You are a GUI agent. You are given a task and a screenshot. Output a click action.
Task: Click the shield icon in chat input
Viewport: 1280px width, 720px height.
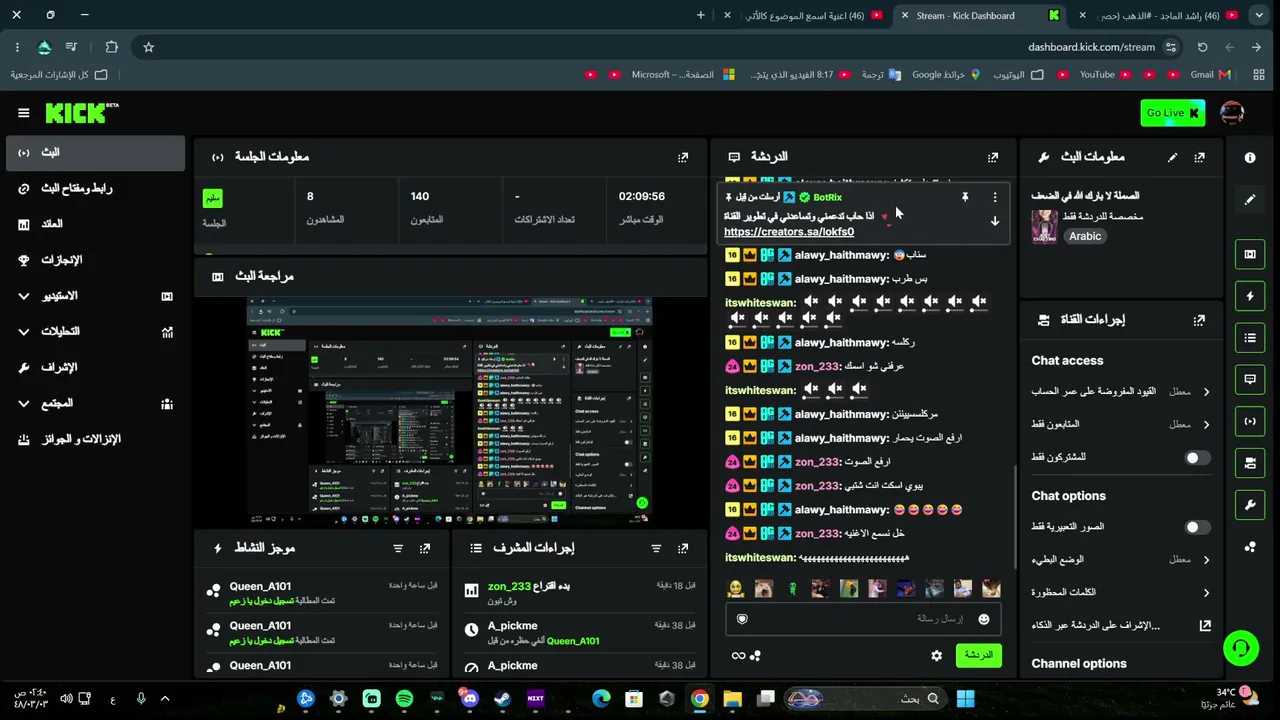(x=742, y=619)
